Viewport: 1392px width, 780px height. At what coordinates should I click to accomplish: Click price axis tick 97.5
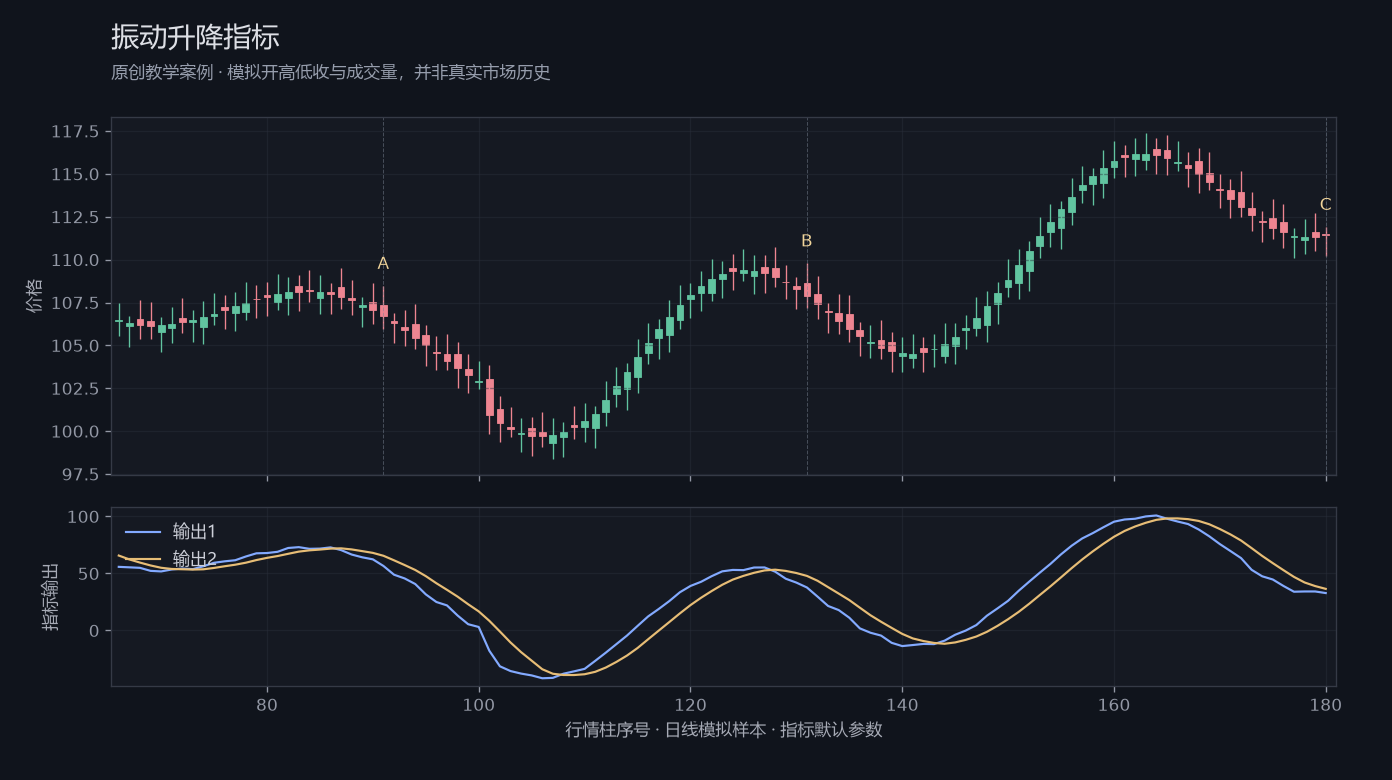[x=79, y=475]
